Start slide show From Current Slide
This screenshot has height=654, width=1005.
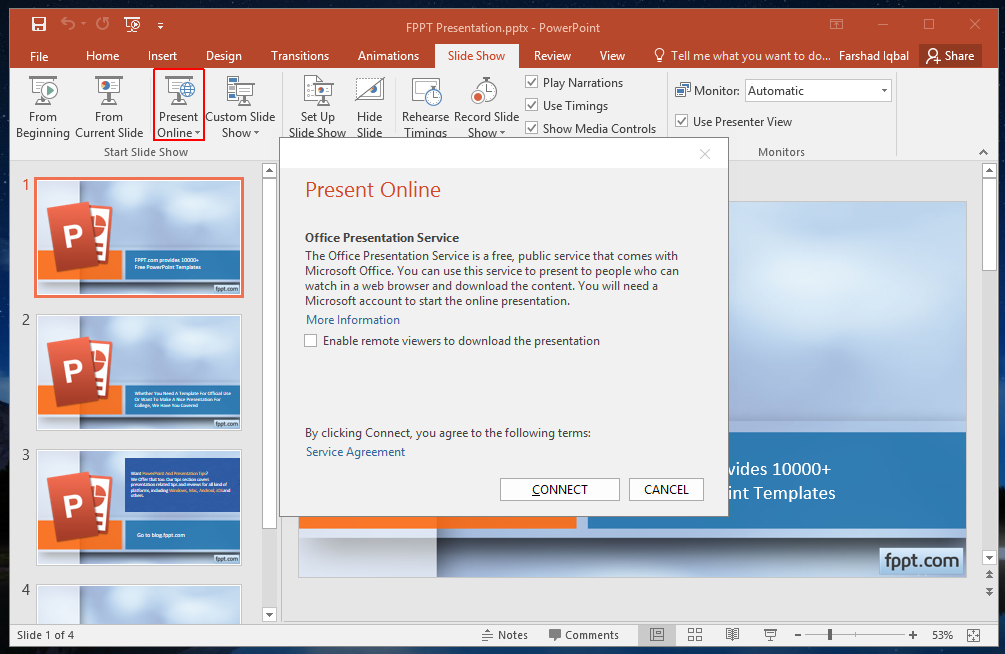click(x=109, y=106)
